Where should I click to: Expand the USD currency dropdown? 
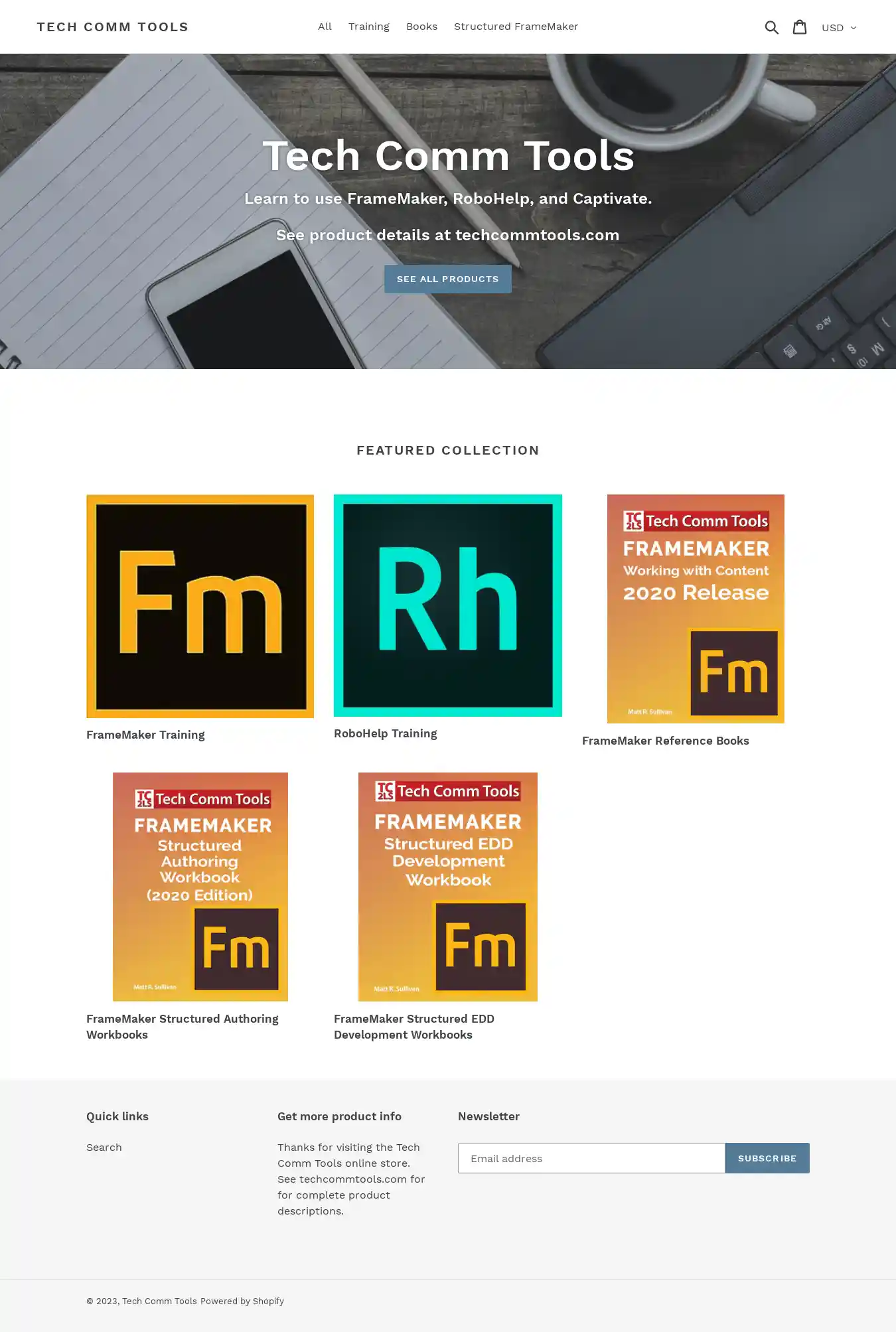click(x=839, y=28)
